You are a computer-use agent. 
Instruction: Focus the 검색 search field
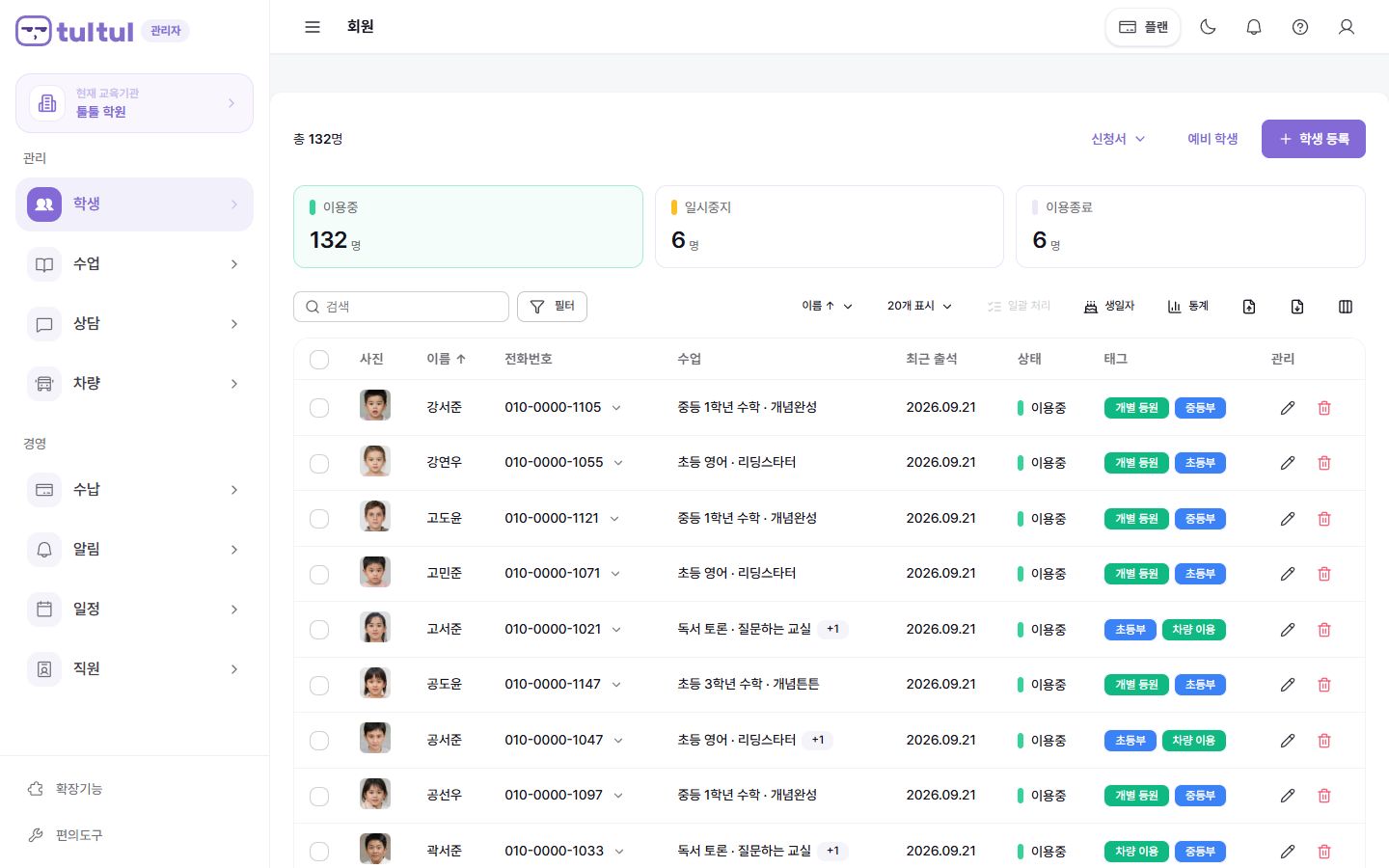point(401,307)
